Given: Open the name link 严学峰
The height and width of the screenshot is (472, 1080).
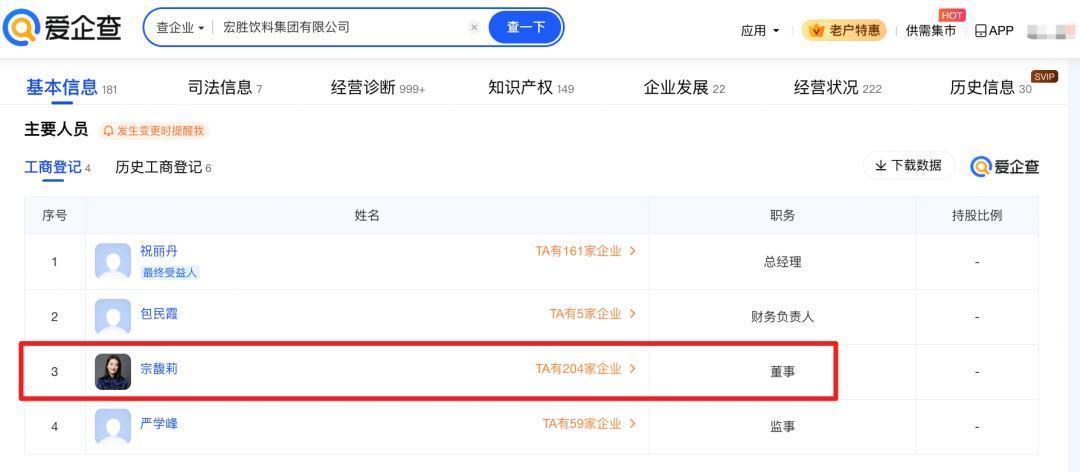Looking at the screenshot, I should pyautogui.click(x=159, y=424).
